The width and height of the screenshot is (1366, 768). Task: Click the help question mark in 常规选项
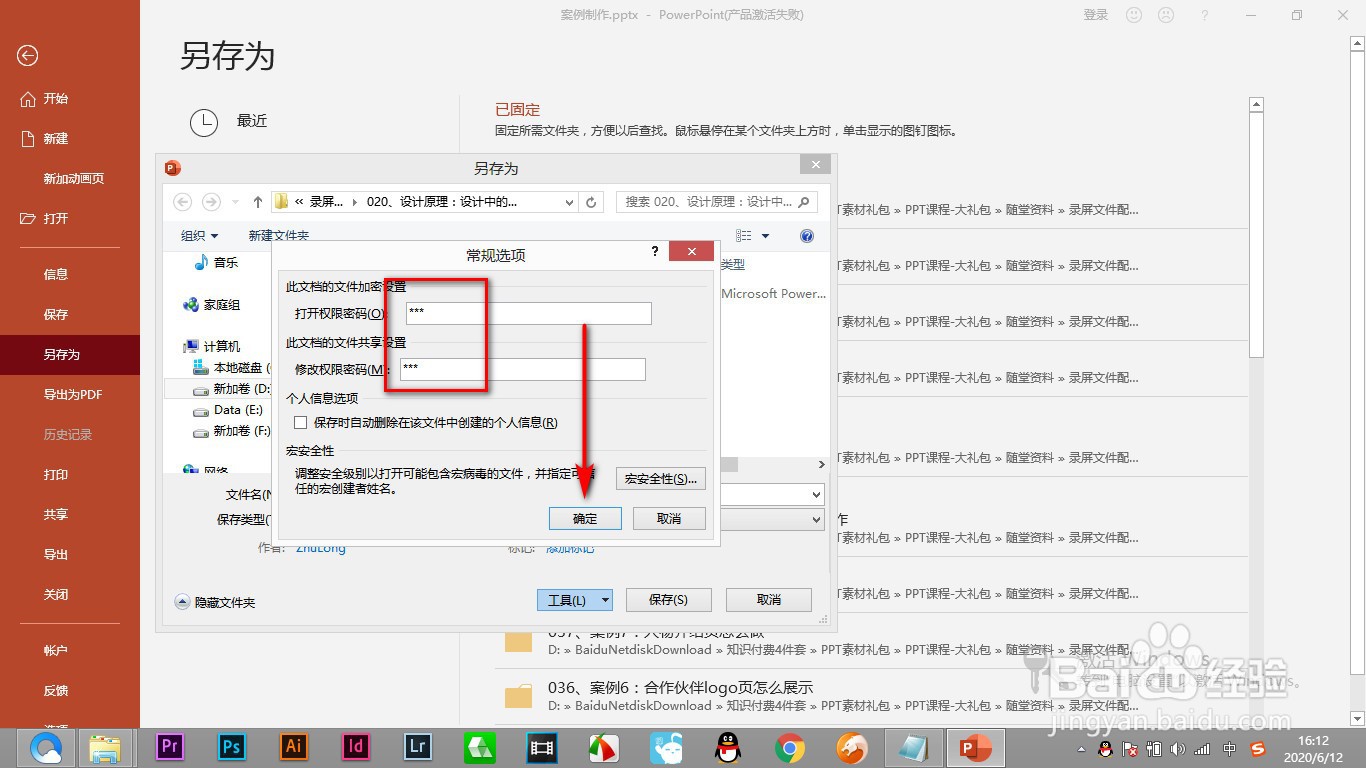656,252
